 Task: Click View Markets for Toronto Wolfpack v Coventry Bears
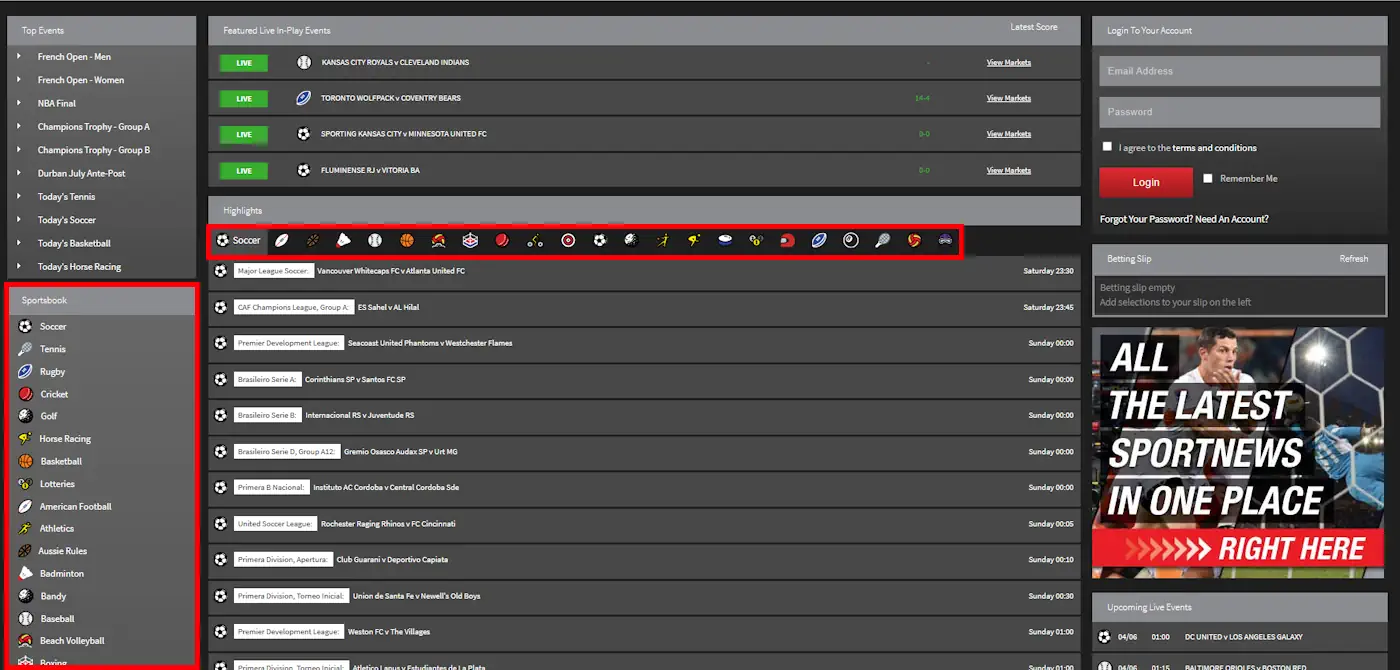click(1008, 98)
